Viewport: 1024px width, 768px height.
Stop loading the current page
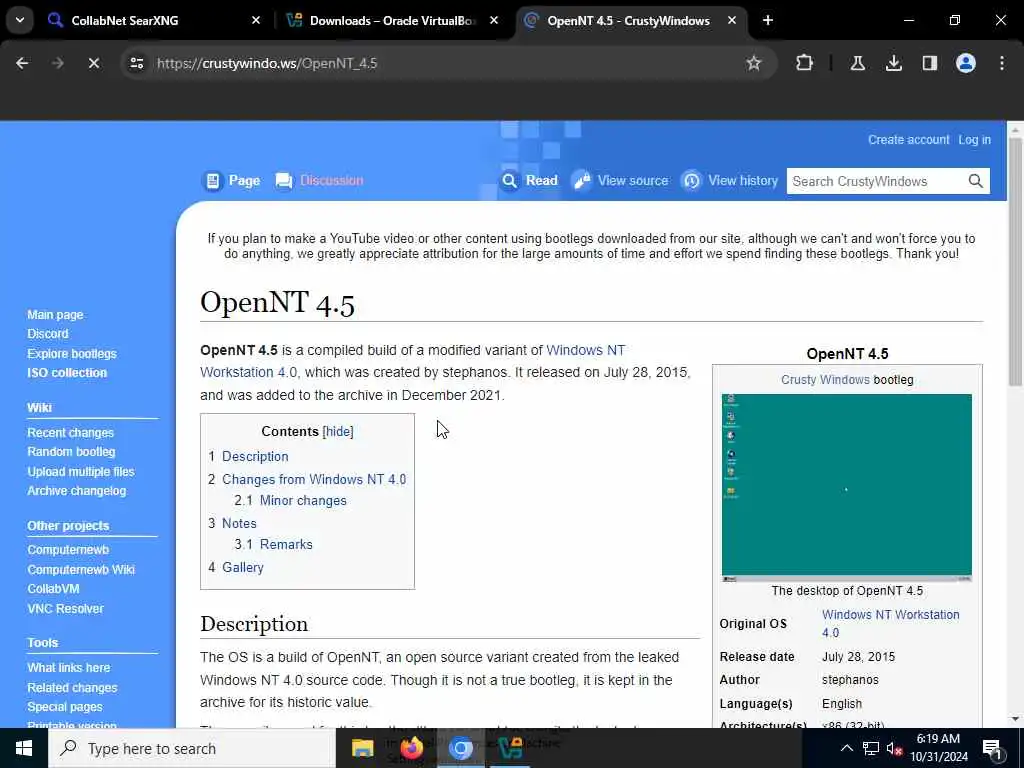point(93,63)
